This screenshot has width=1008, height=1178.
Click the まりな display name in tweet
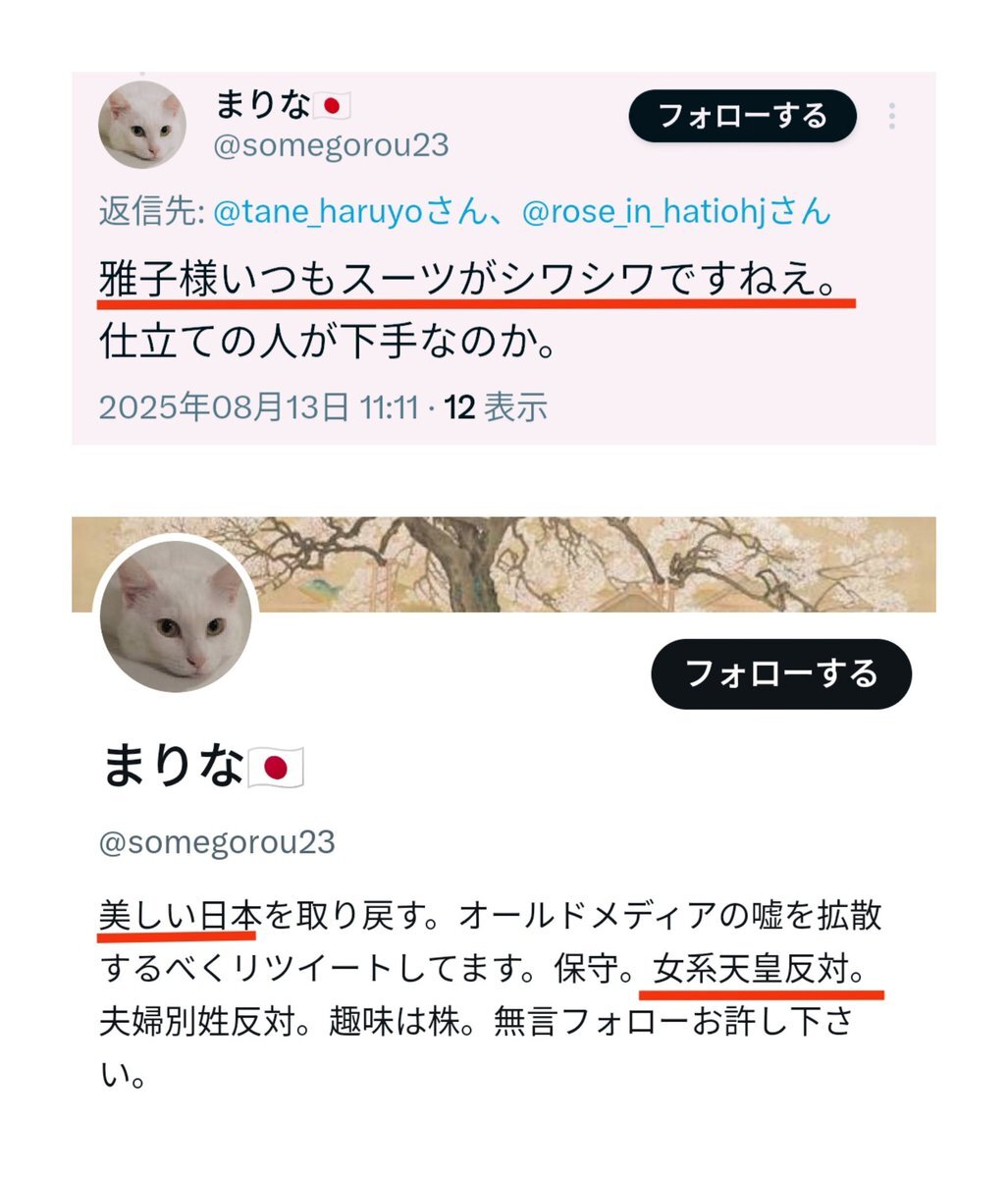coord(262,104)
